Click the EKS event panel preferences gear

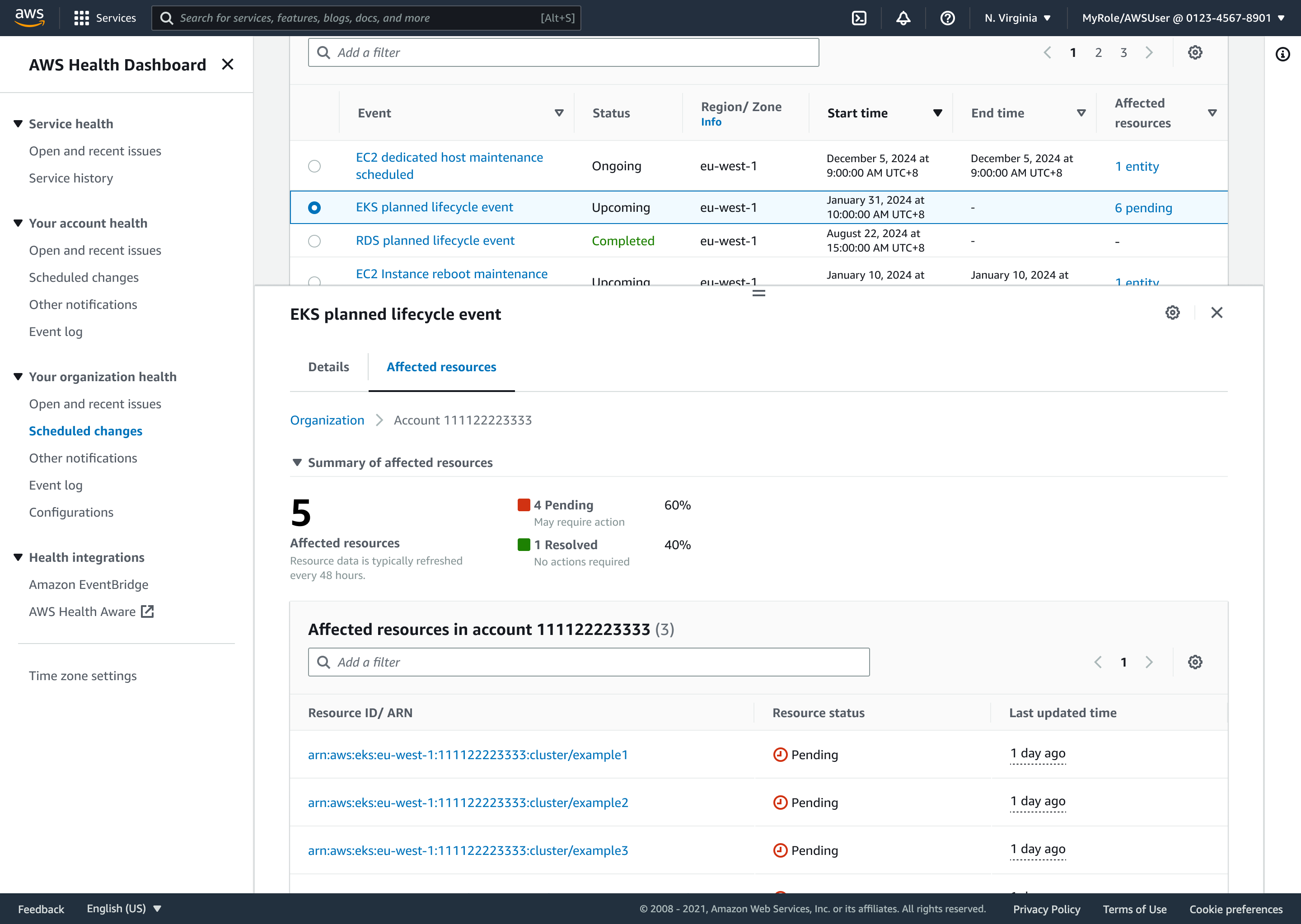click(1172, 313)
